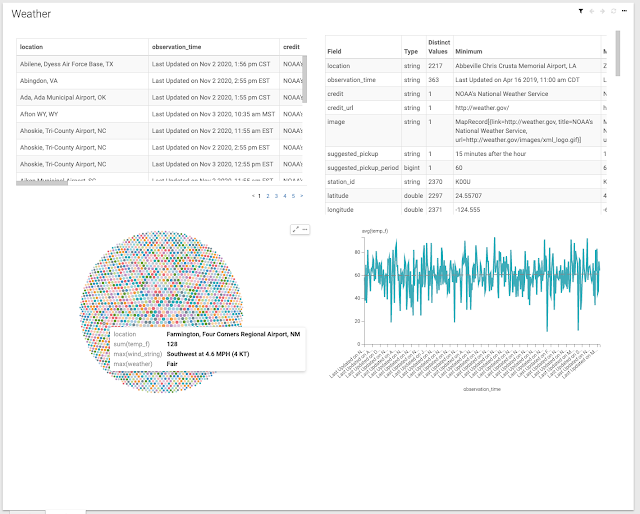Sort by the credit column header

click(x=293, y=47)
